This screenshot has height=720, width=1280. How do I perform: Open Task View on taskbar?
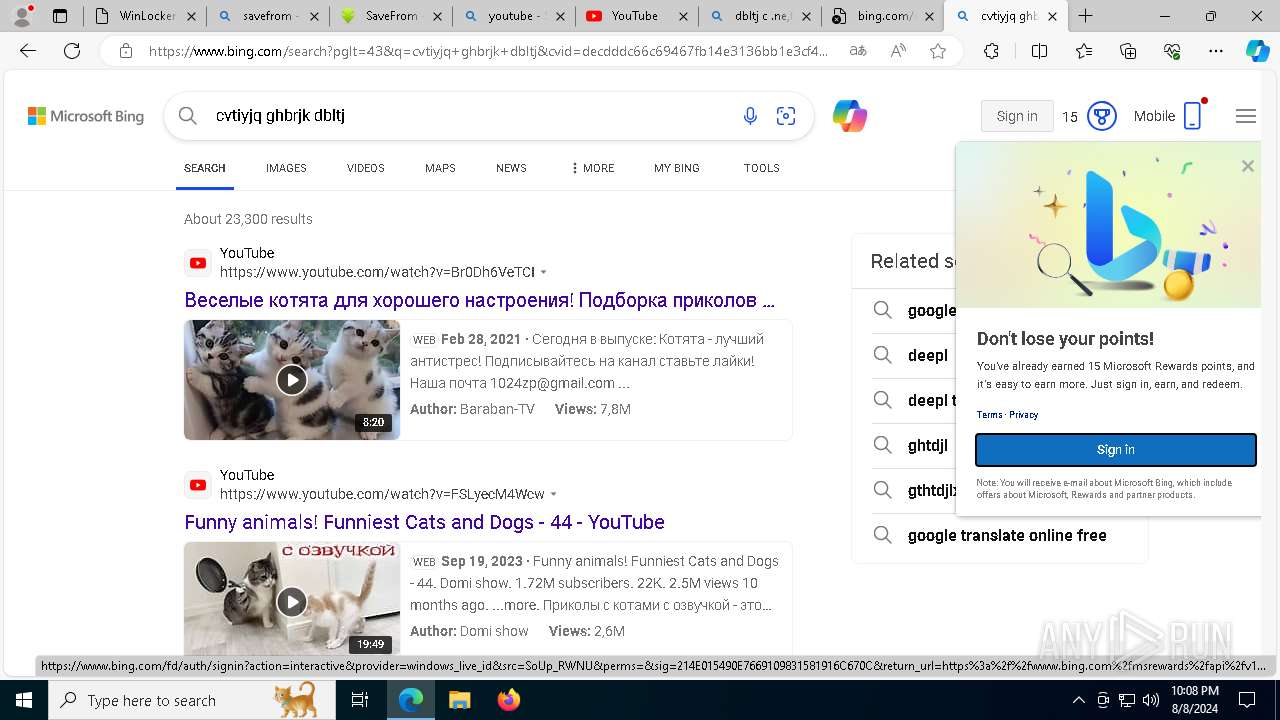(360, 700)
